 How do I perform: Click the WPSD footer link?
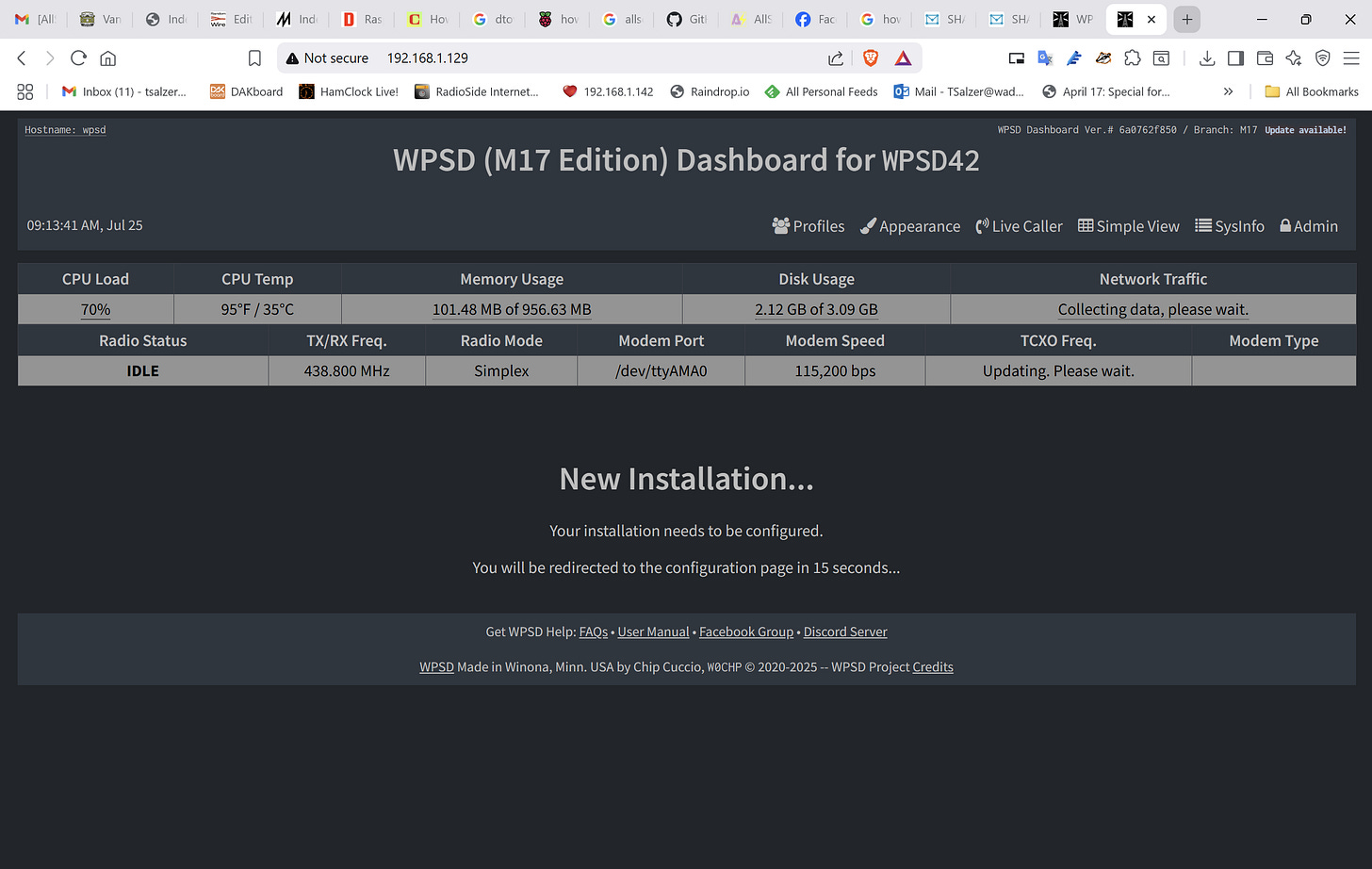click(x=436, y=666)
